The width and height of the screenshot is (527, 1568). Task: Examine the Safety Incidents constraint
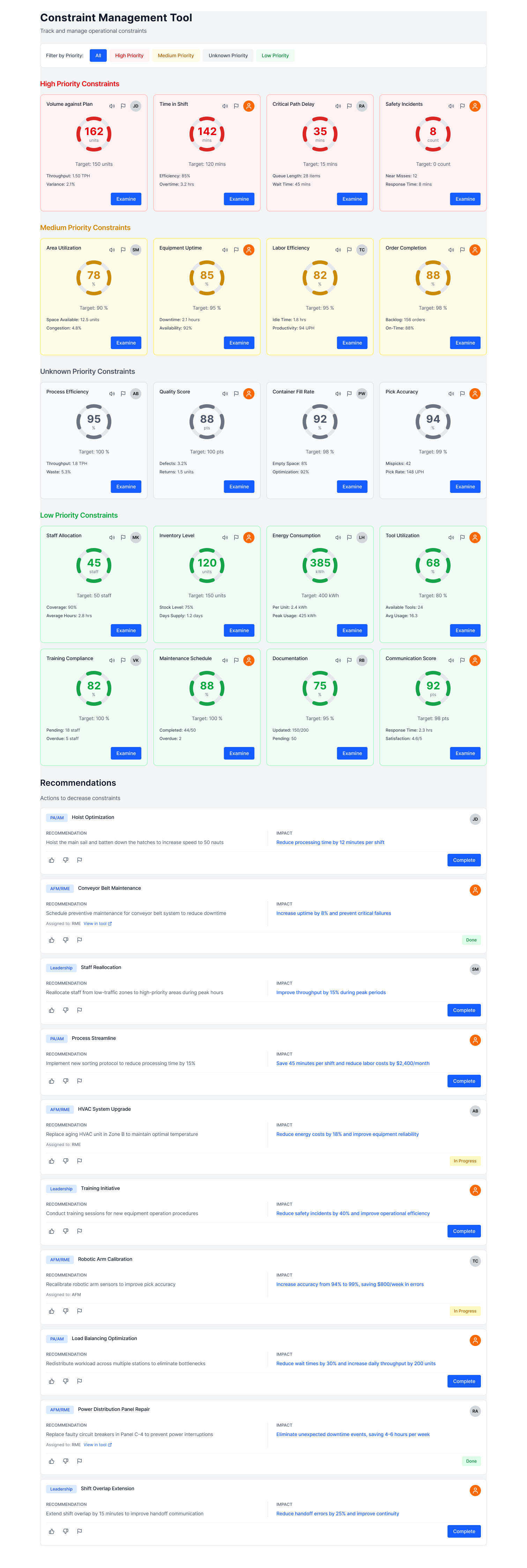pos(465,199)
